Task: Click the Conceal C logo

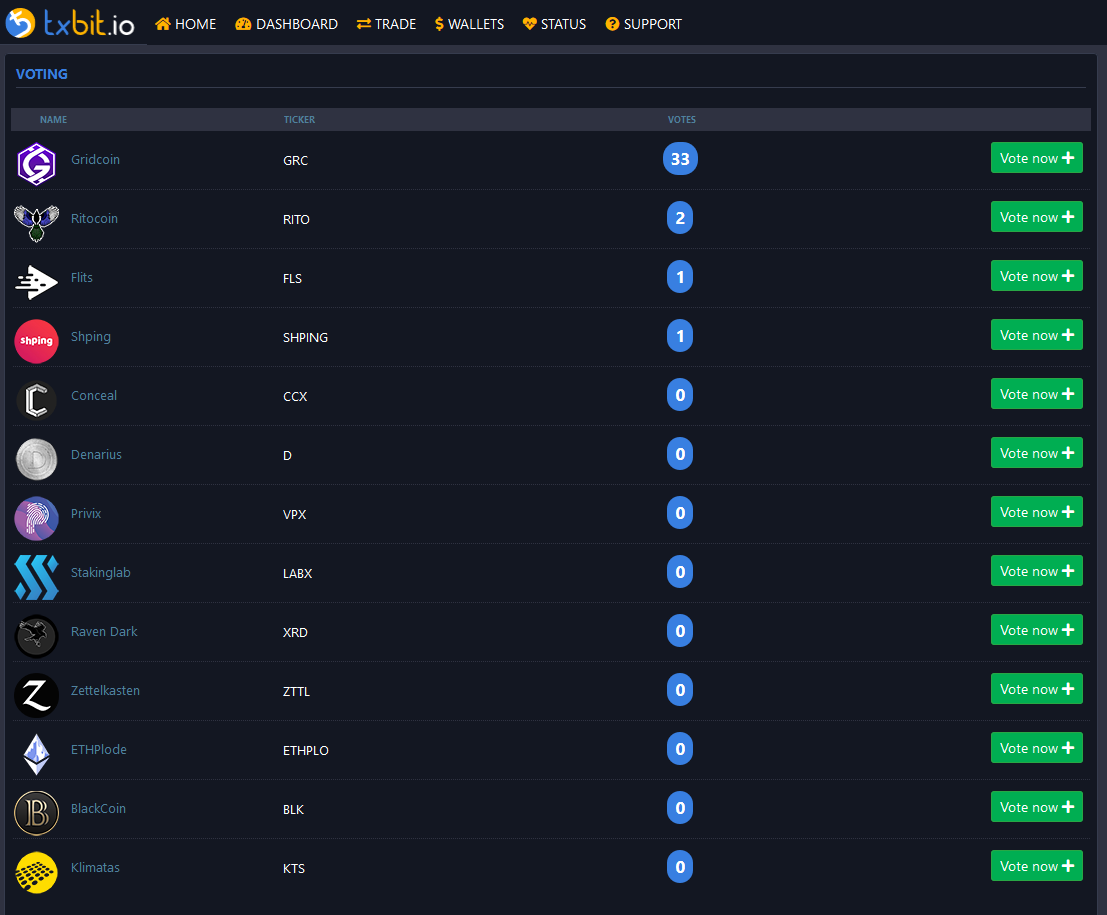Action: coord(36,400)
